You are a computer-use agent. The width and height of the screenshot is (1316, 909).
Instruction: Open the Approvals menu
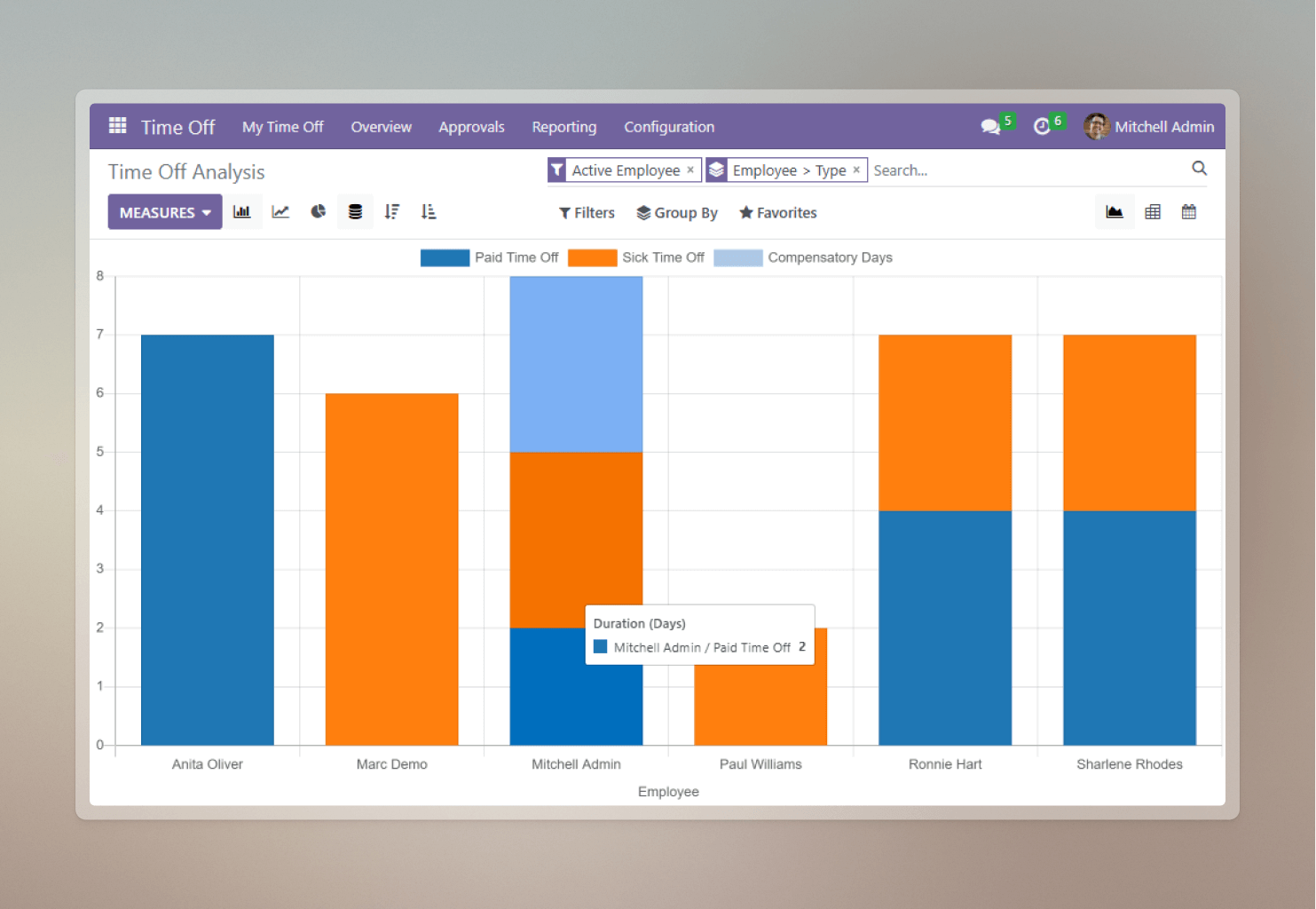click(471, 127)
